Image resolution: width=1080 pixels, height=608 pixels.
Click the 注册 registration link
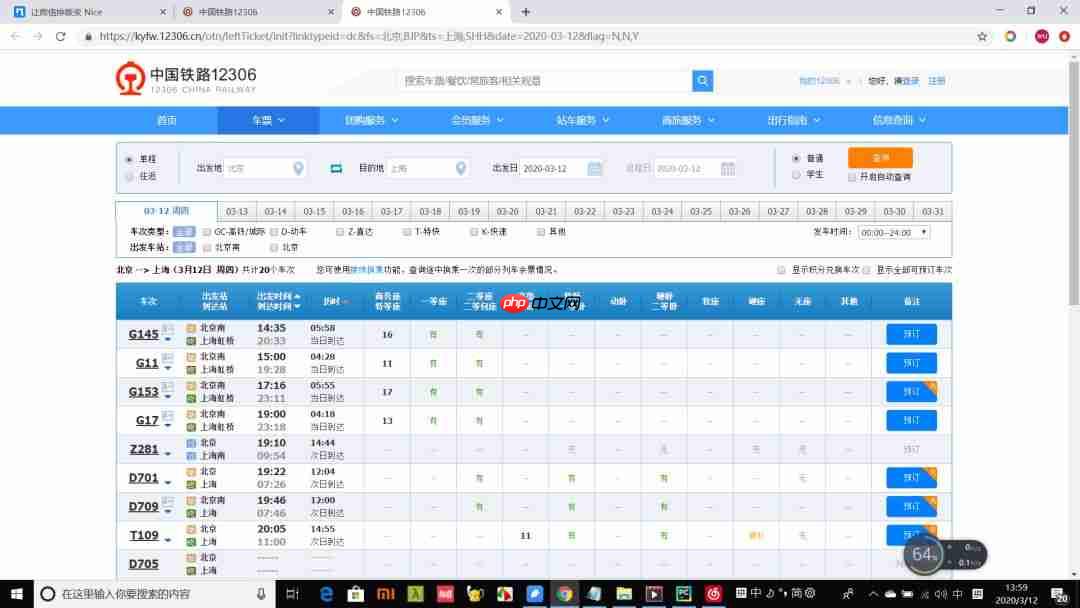tap(938, 80)
